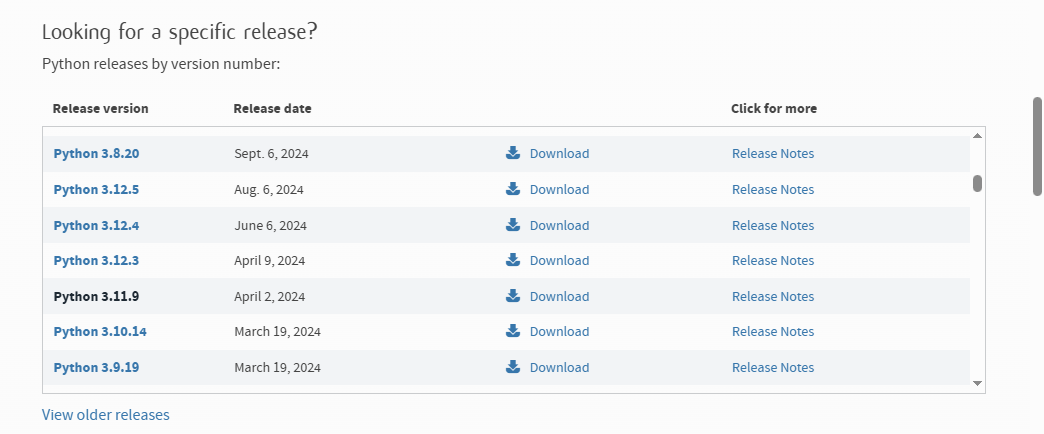View Release Notes for Python 3.12.4
Screen dimensions: 1044x434
pyautogui.click(x=773, y=226)
